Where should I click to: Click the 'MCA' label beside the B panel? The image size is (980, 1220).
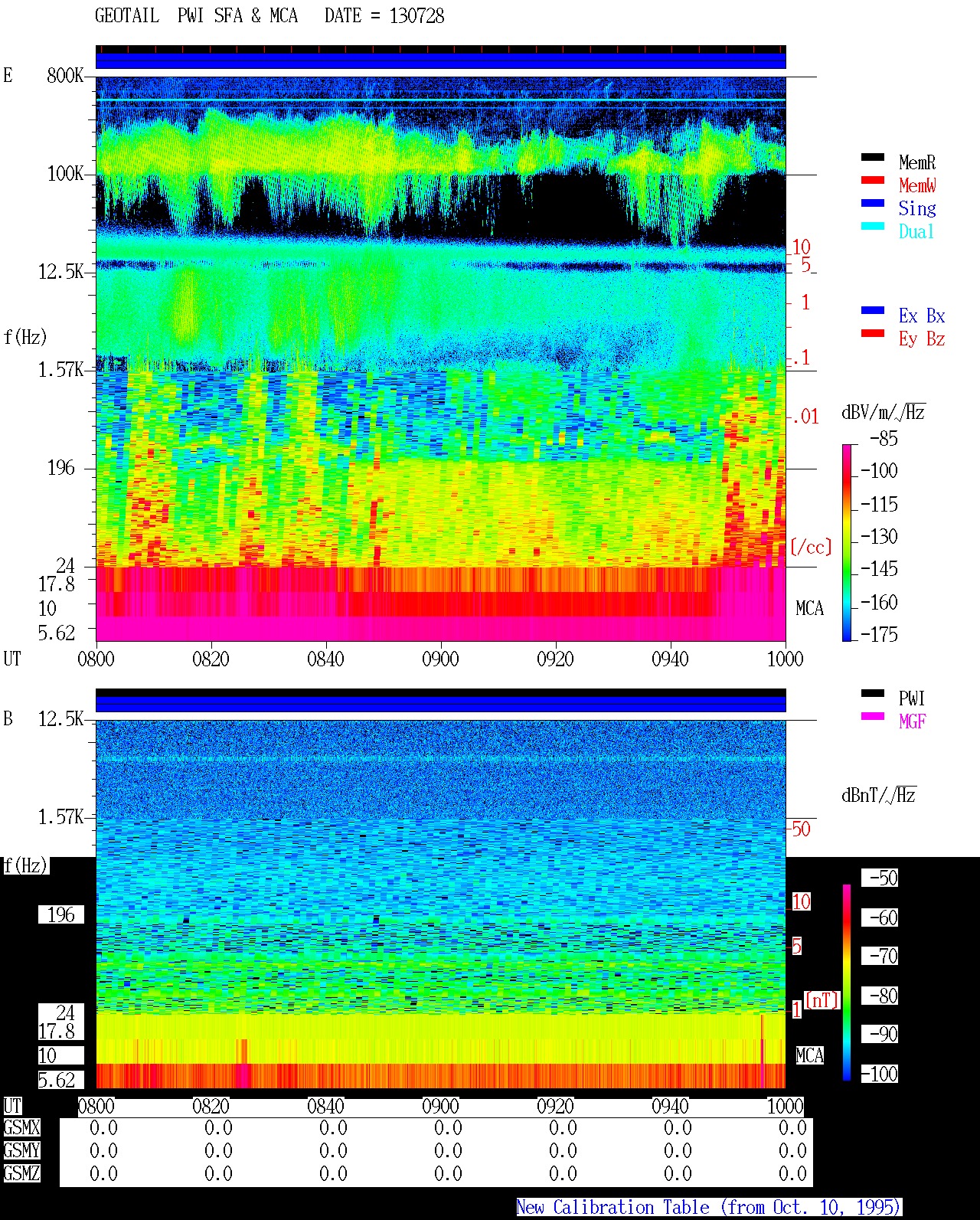click(809, 1056)
